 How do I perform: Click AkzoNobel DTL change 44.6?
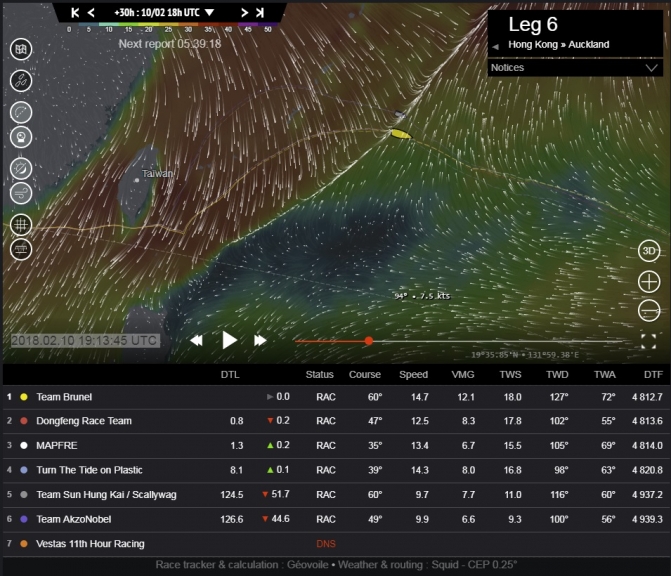[276, 519]
